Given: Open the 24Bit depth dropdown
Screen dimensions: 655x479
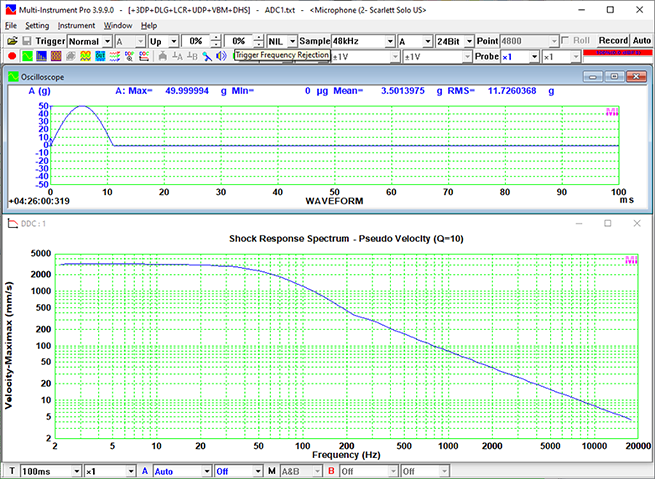Looking at the screenshot, I should point(467,40).
